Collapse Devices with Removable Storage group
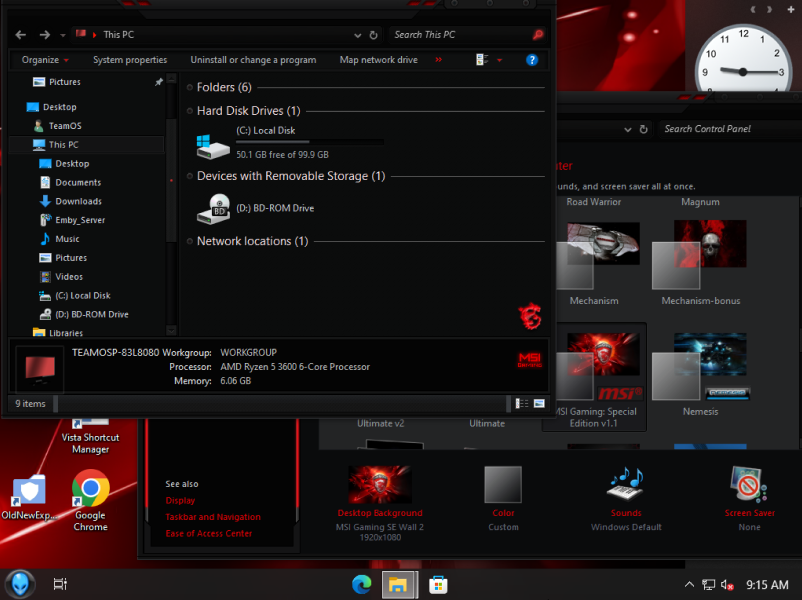The image size is (802, 600). pyautogui.click(x=190, y=176)
